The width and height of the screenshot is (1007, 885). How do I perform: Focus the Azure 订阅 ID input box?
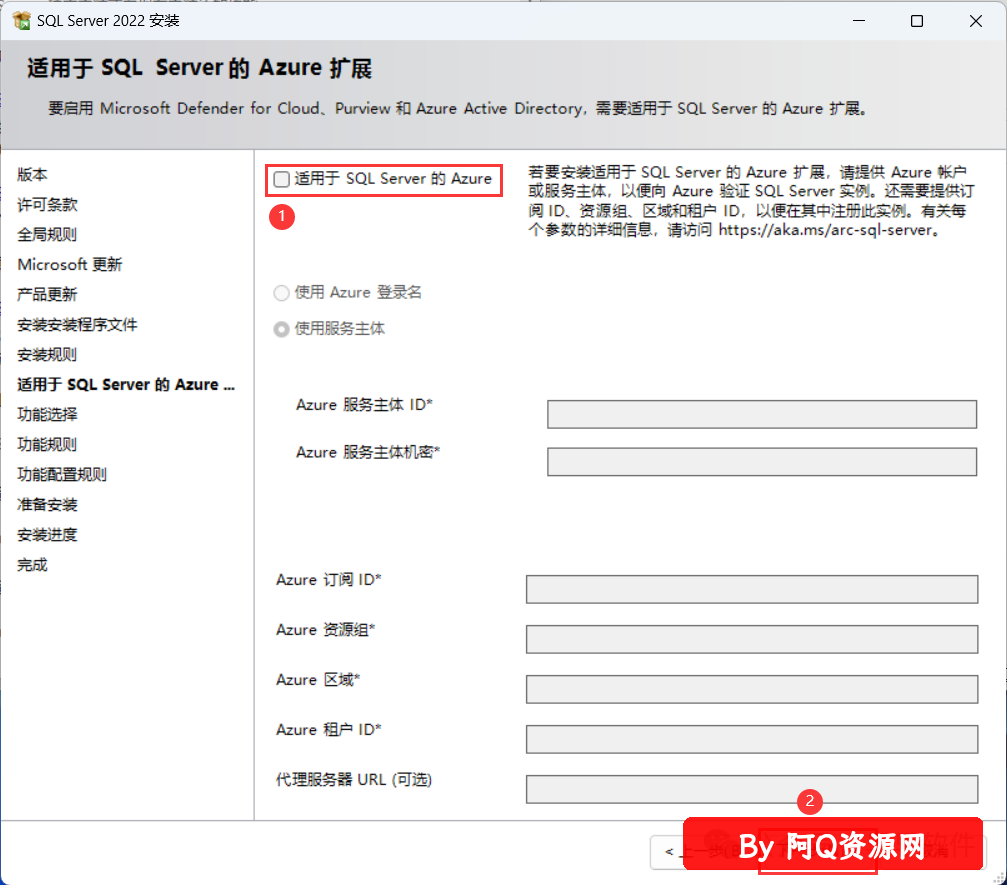[751, 589]
